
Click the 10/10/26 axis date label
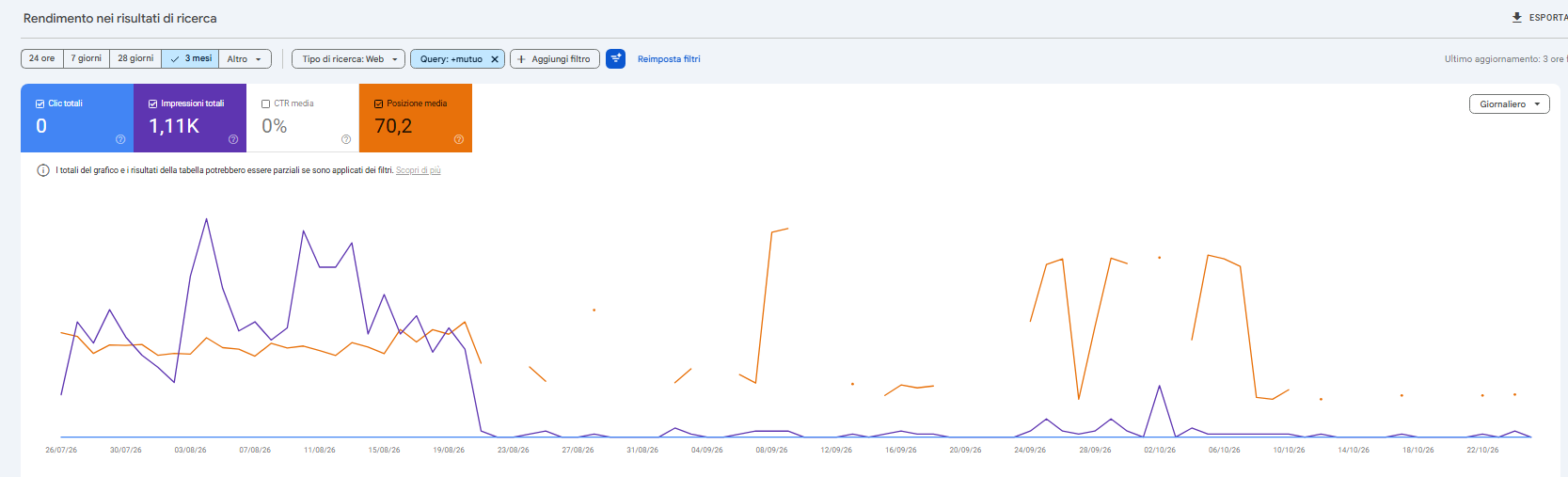pyautogui.click(x=1290, y=451)
